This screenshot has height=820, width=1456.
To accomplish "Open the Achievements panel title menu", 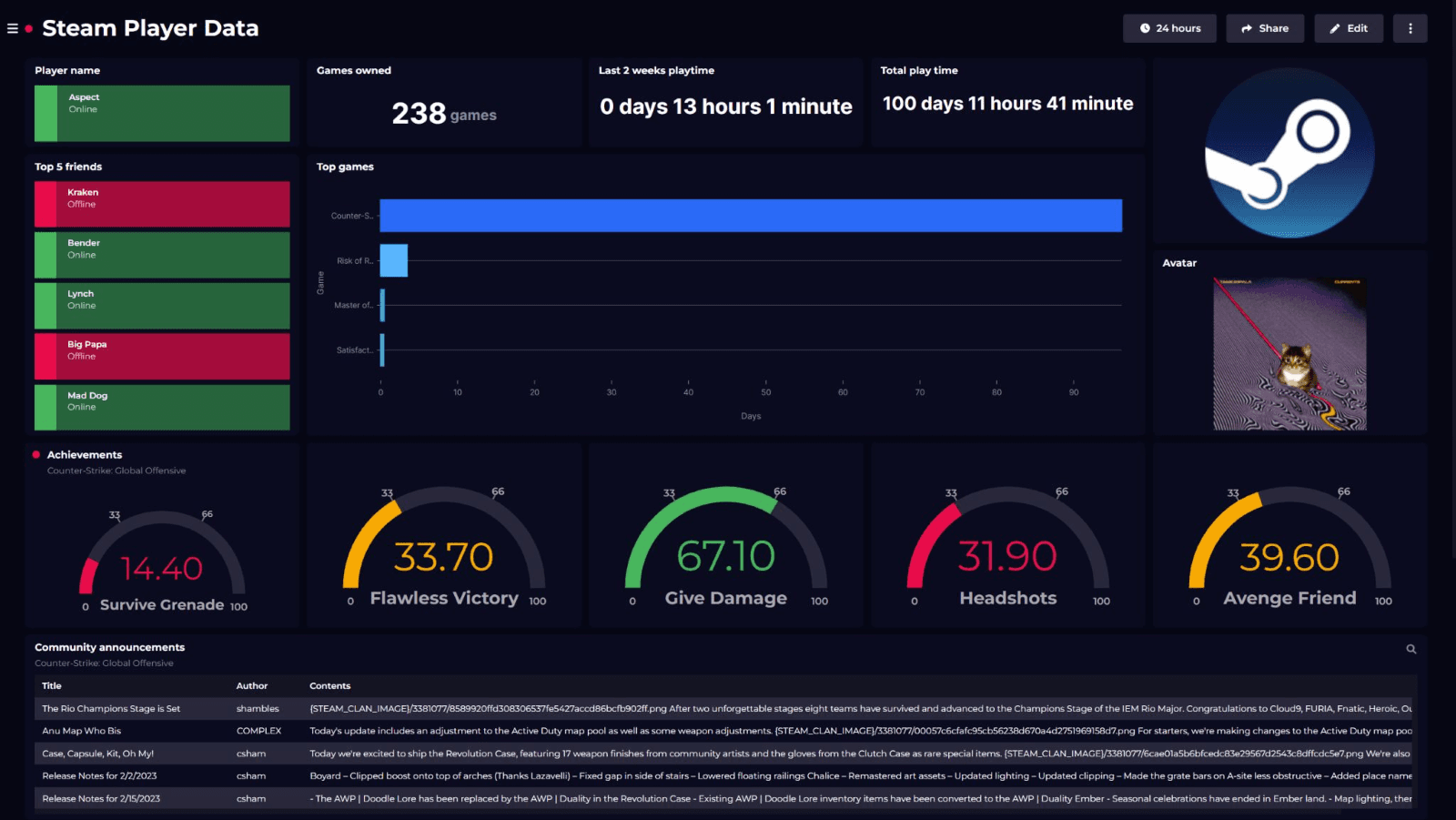I will coord(84,454).
